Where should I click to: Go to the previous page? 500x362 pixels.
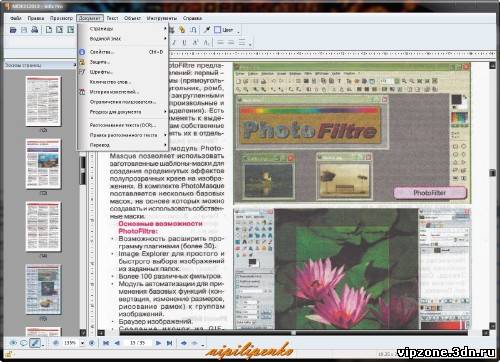(117, 343)
